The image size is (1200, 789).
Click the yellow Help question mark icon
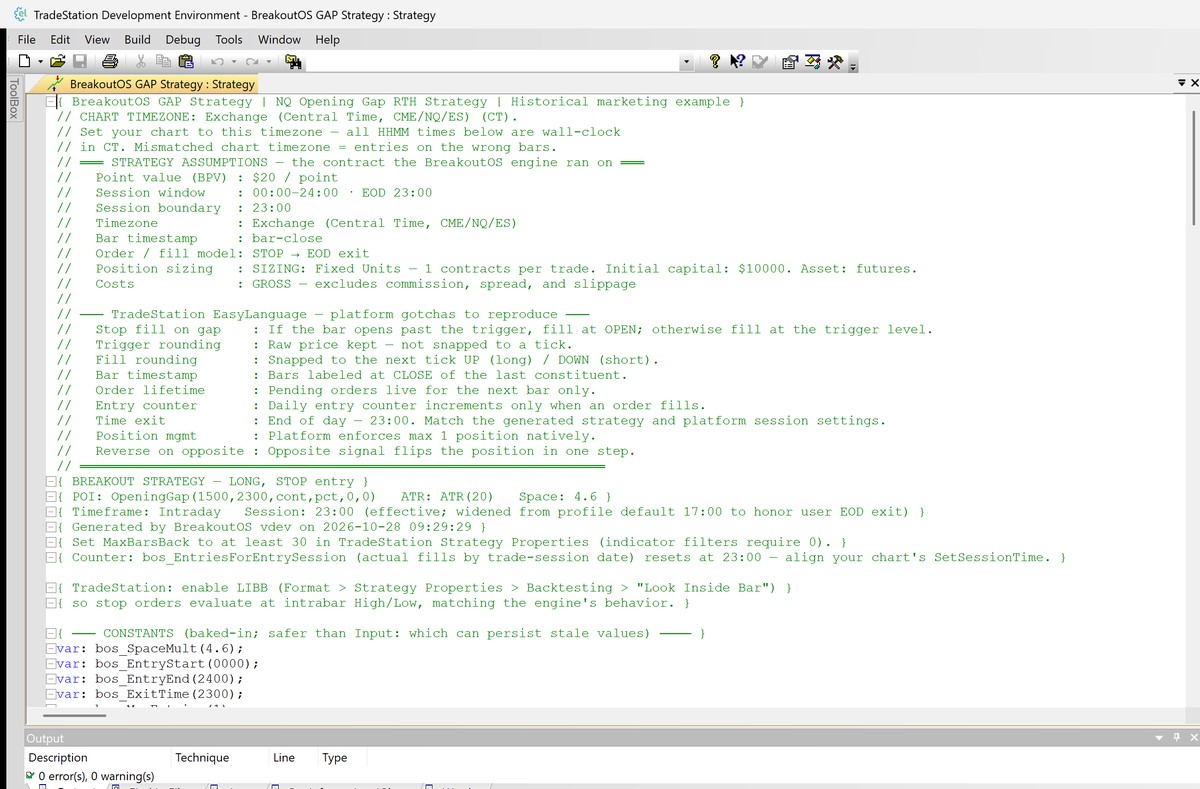coord(714,62)
